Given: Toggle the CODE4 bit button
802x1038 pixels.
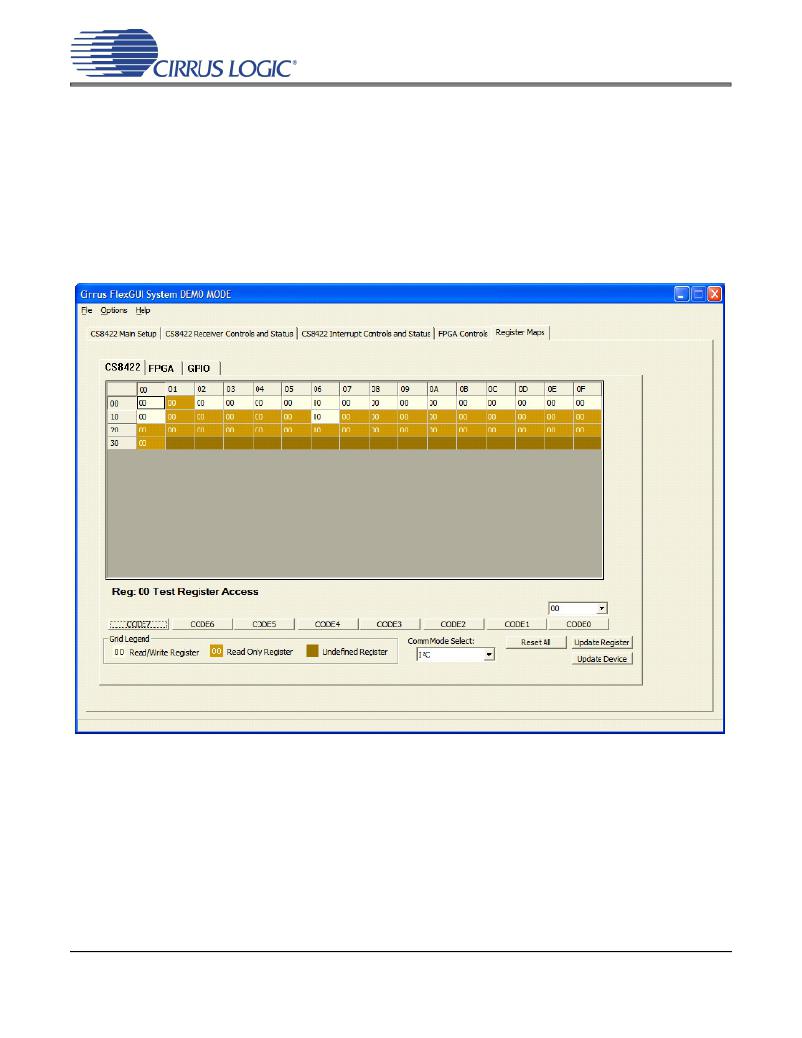Looking at the screenshot, I should 327,624.
